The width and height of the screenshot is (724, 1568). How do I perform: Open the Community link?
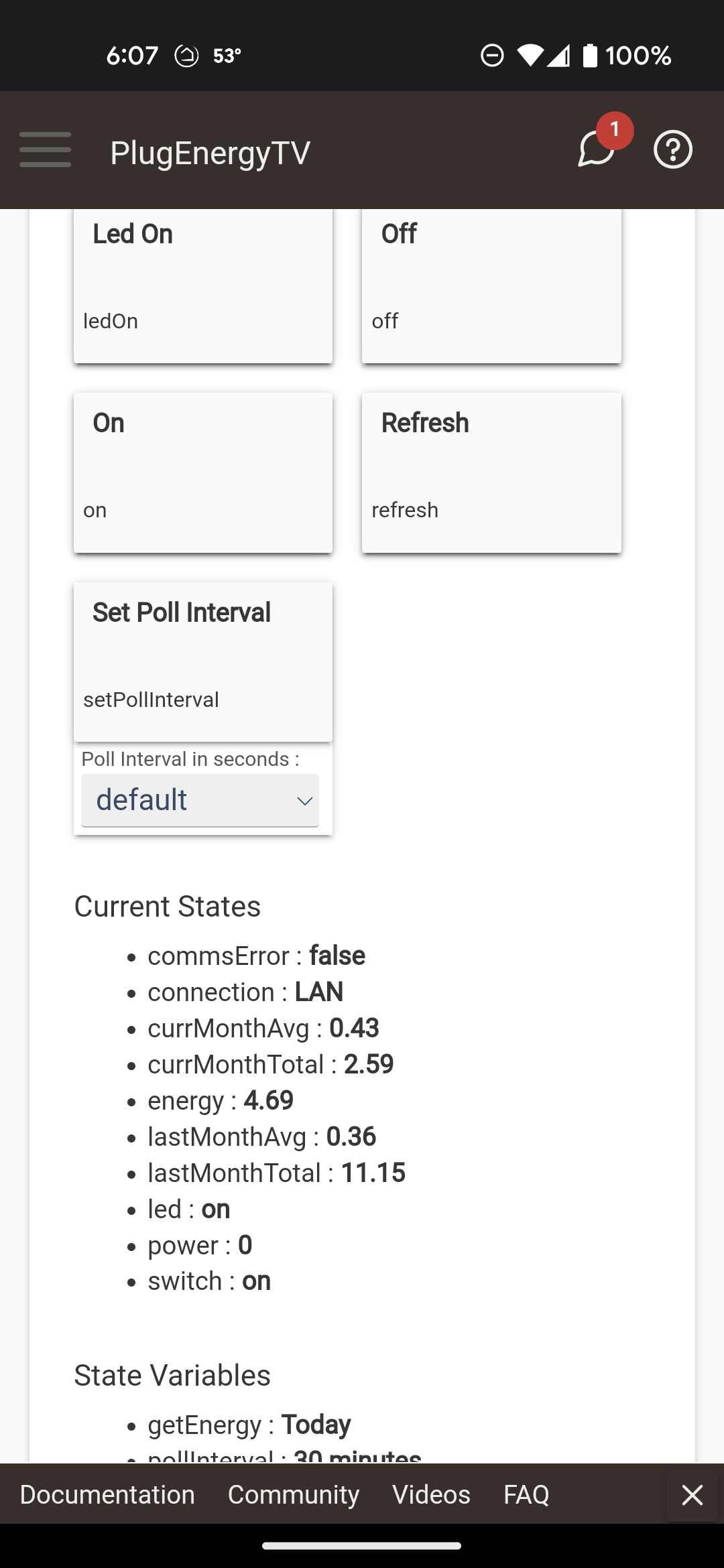click(x=294, y=1495)
